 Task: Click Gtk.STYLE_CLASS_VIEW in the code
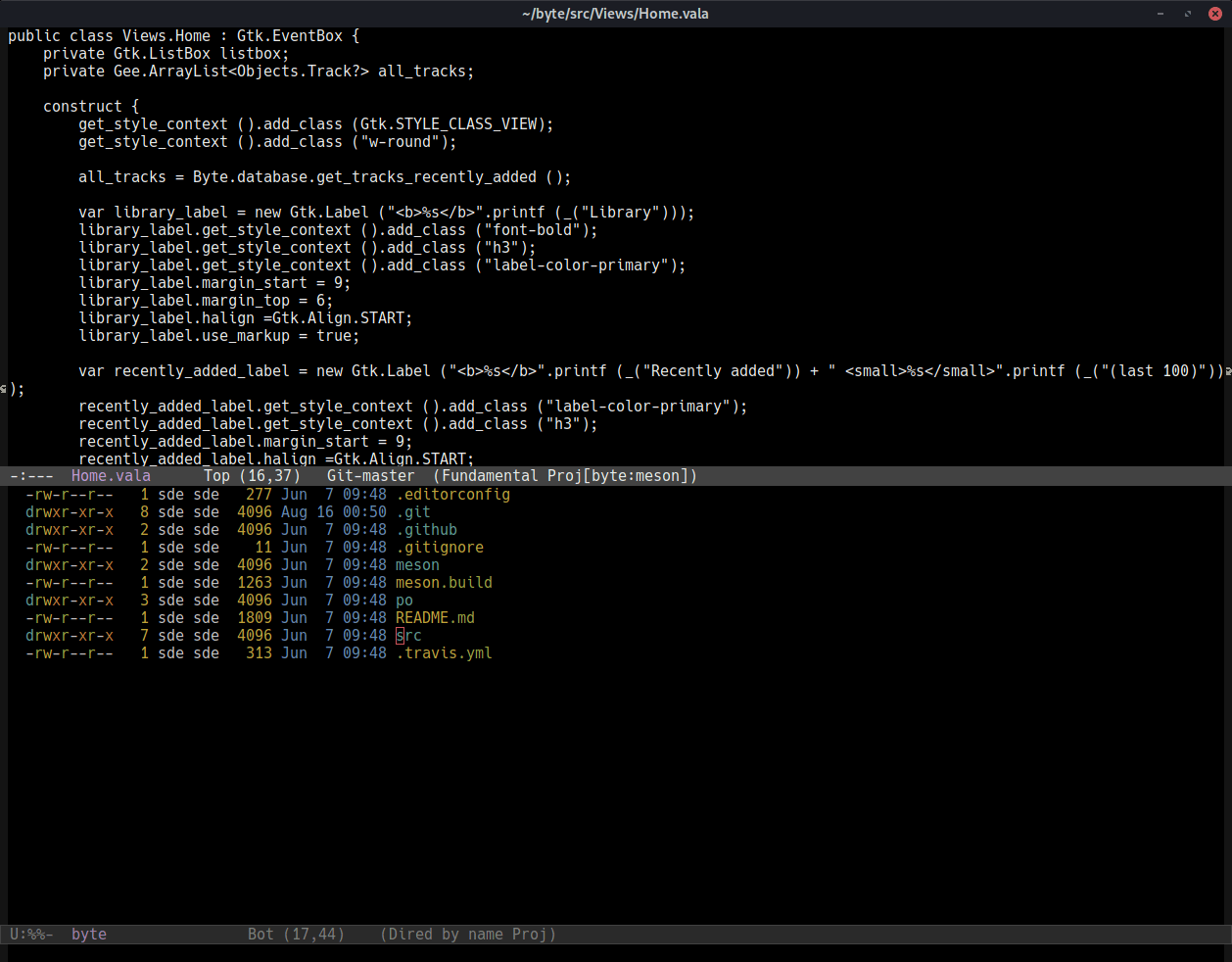[x=449, y=124]
